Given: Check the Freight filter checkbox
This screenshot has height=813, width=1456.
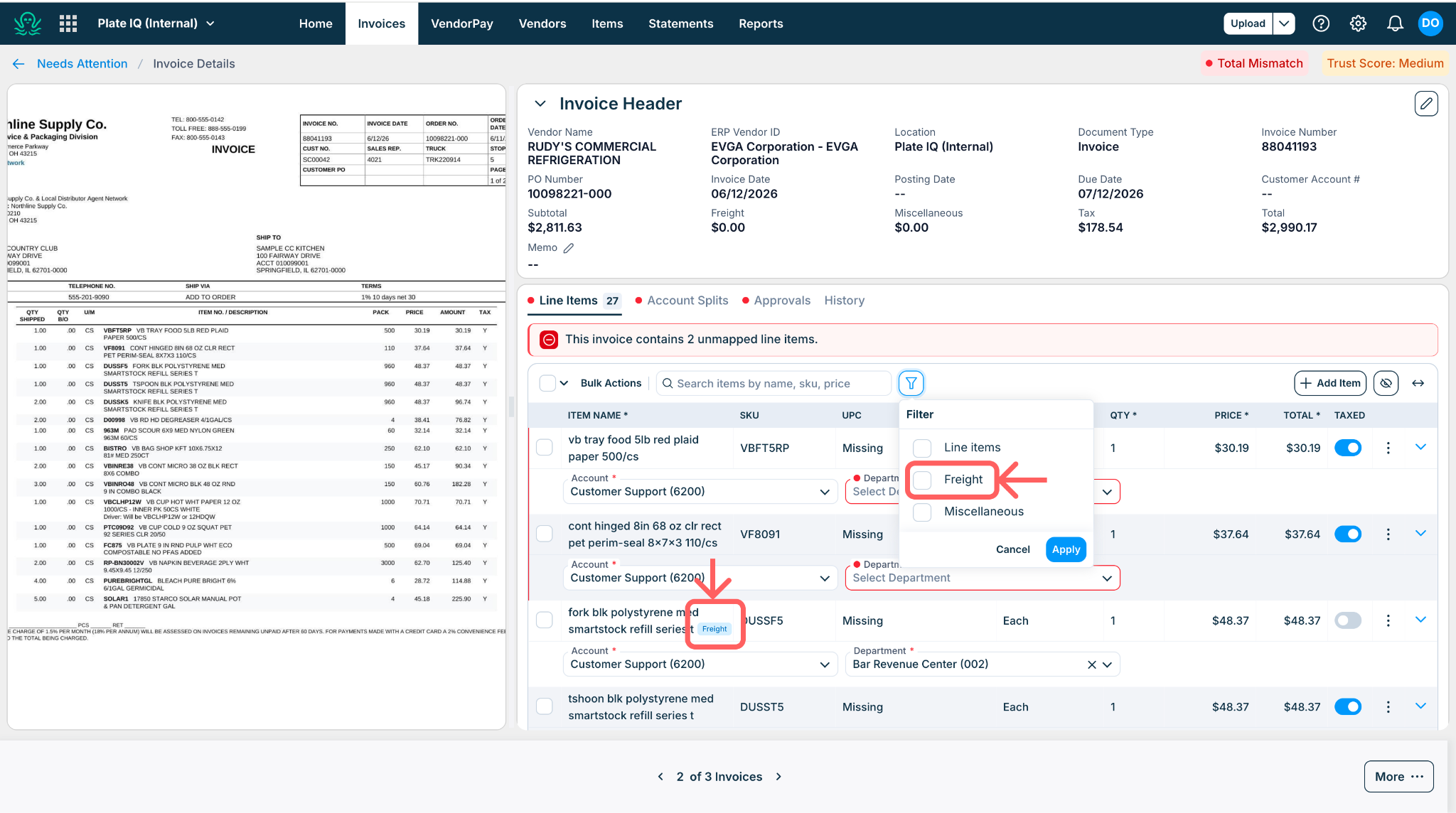Looking at the screenshot, I should (922, 480).
